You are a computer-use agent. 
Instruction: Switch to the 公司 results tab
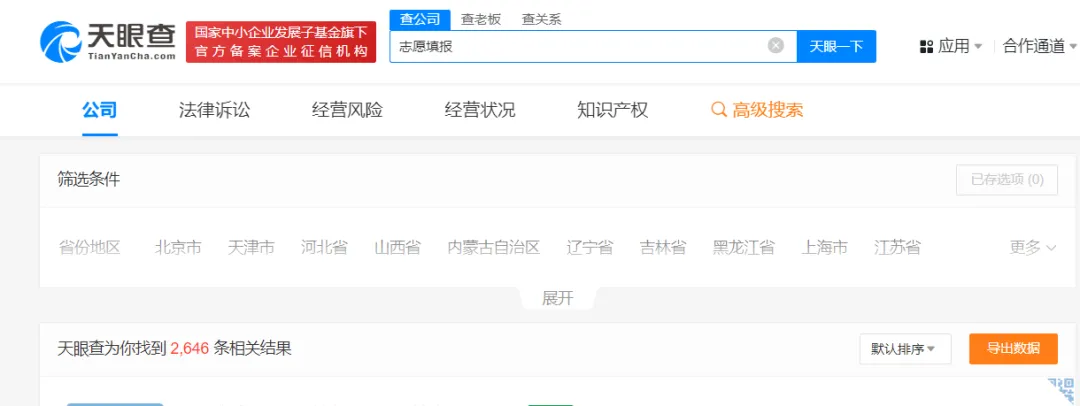click(100, 110)
